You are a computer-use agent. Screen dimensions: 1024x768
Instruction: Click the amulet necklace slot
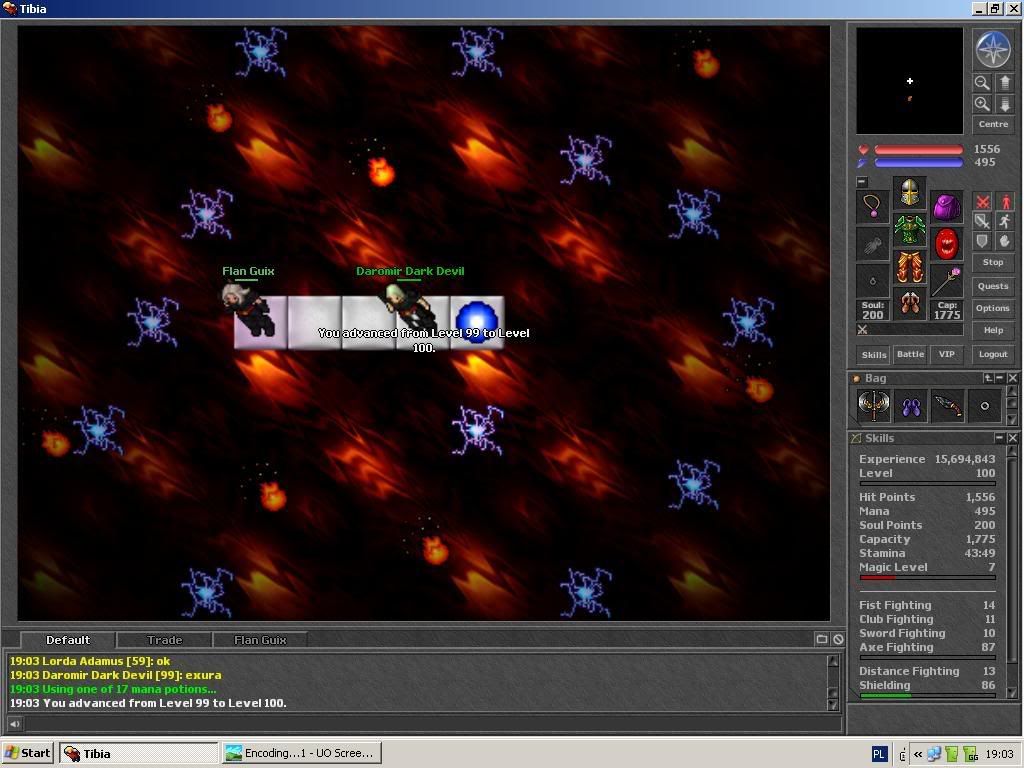click(872, 207)
